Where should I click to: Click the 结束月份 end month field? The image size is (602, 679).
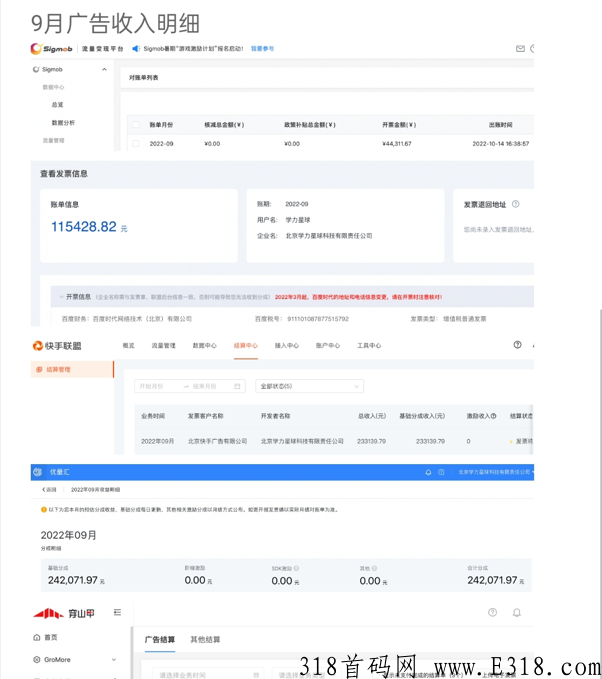pyautogui.click(x=204, y=386)
